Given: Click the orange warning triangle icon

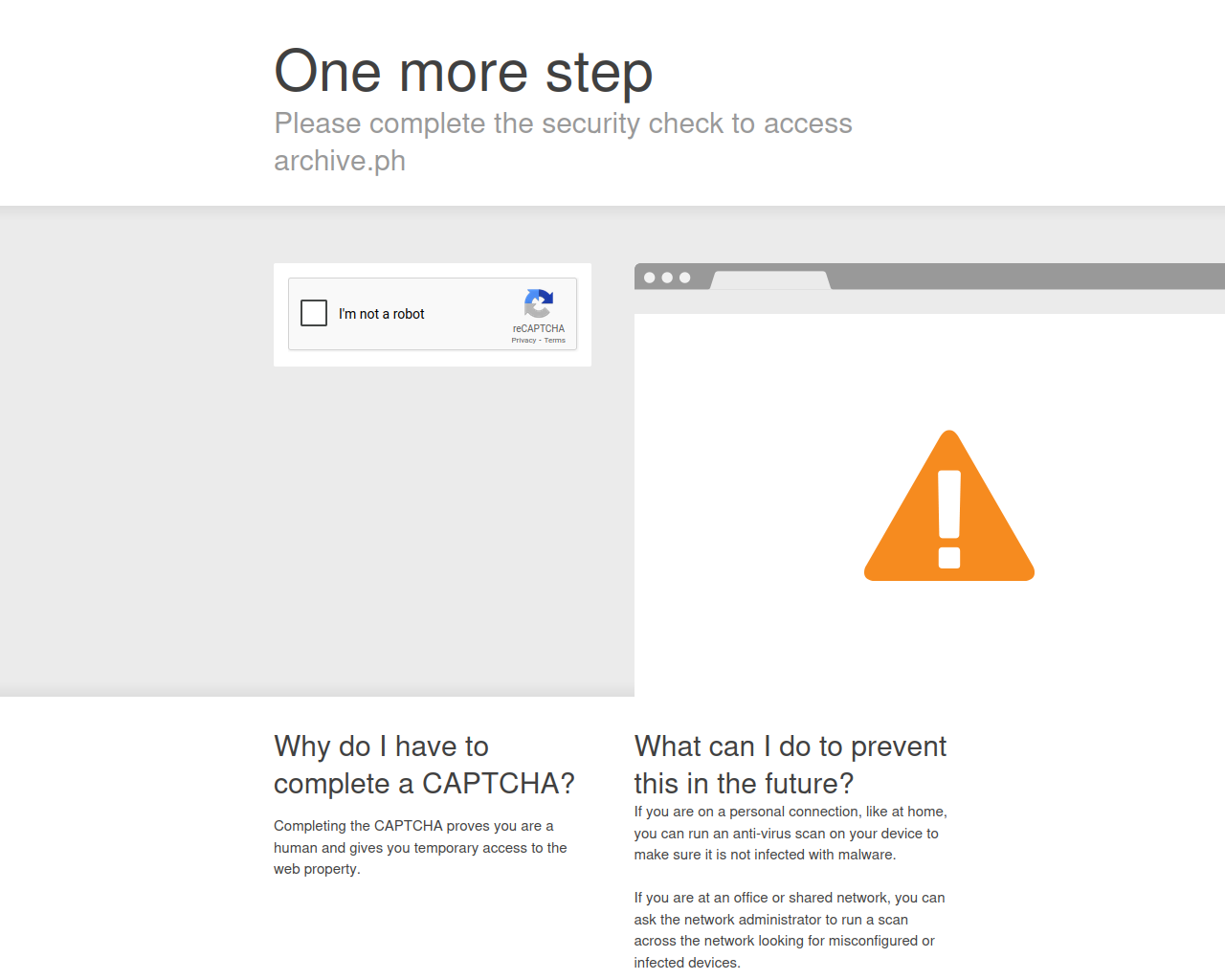Looking at the screenshot, I should (x=949, y=505).
